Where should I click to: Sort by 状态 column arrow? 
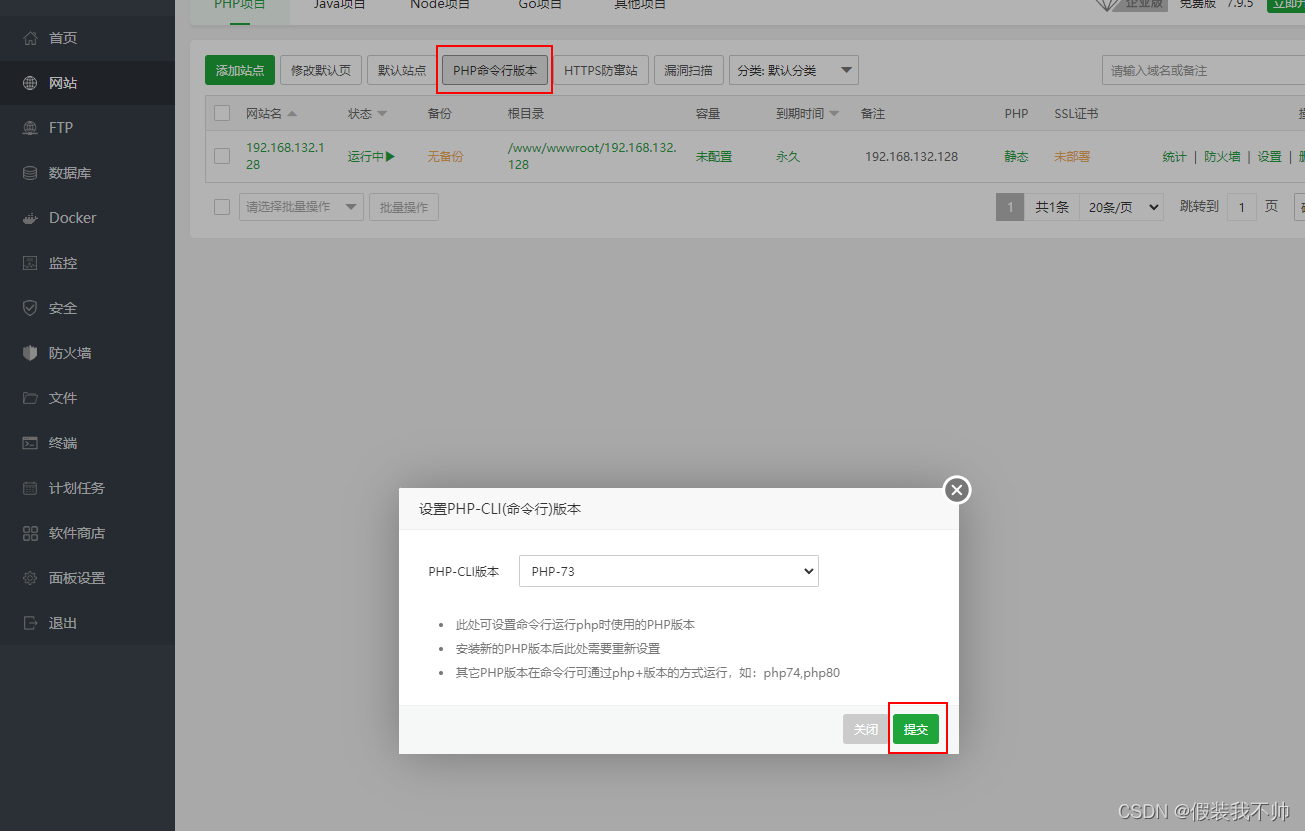[382, 114]
